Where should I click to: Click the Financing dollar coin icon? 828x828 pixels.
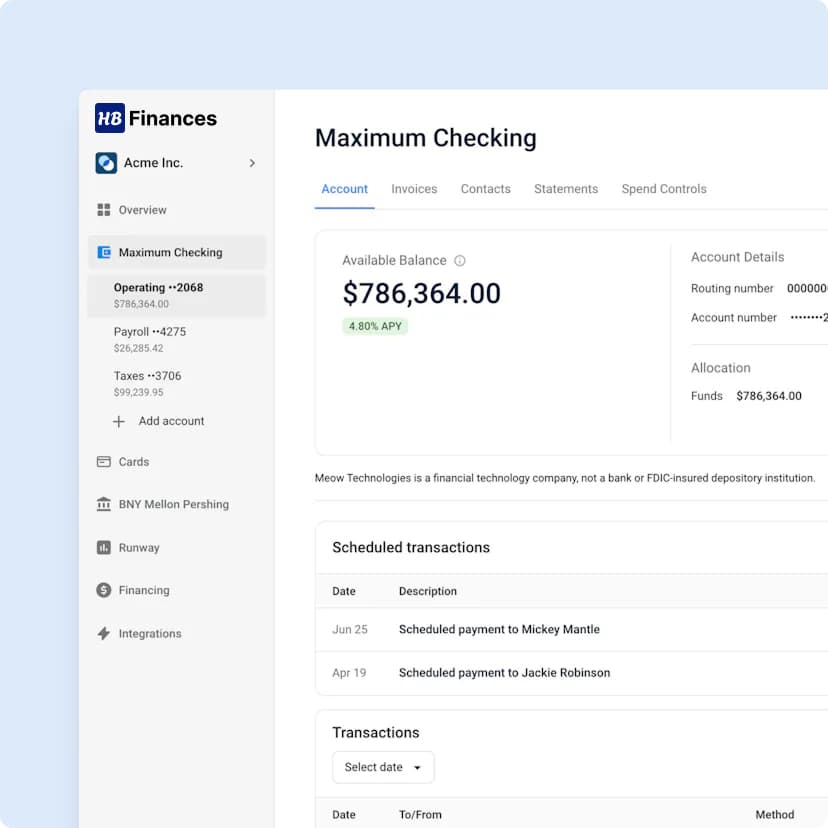click(x=104, y=590)
